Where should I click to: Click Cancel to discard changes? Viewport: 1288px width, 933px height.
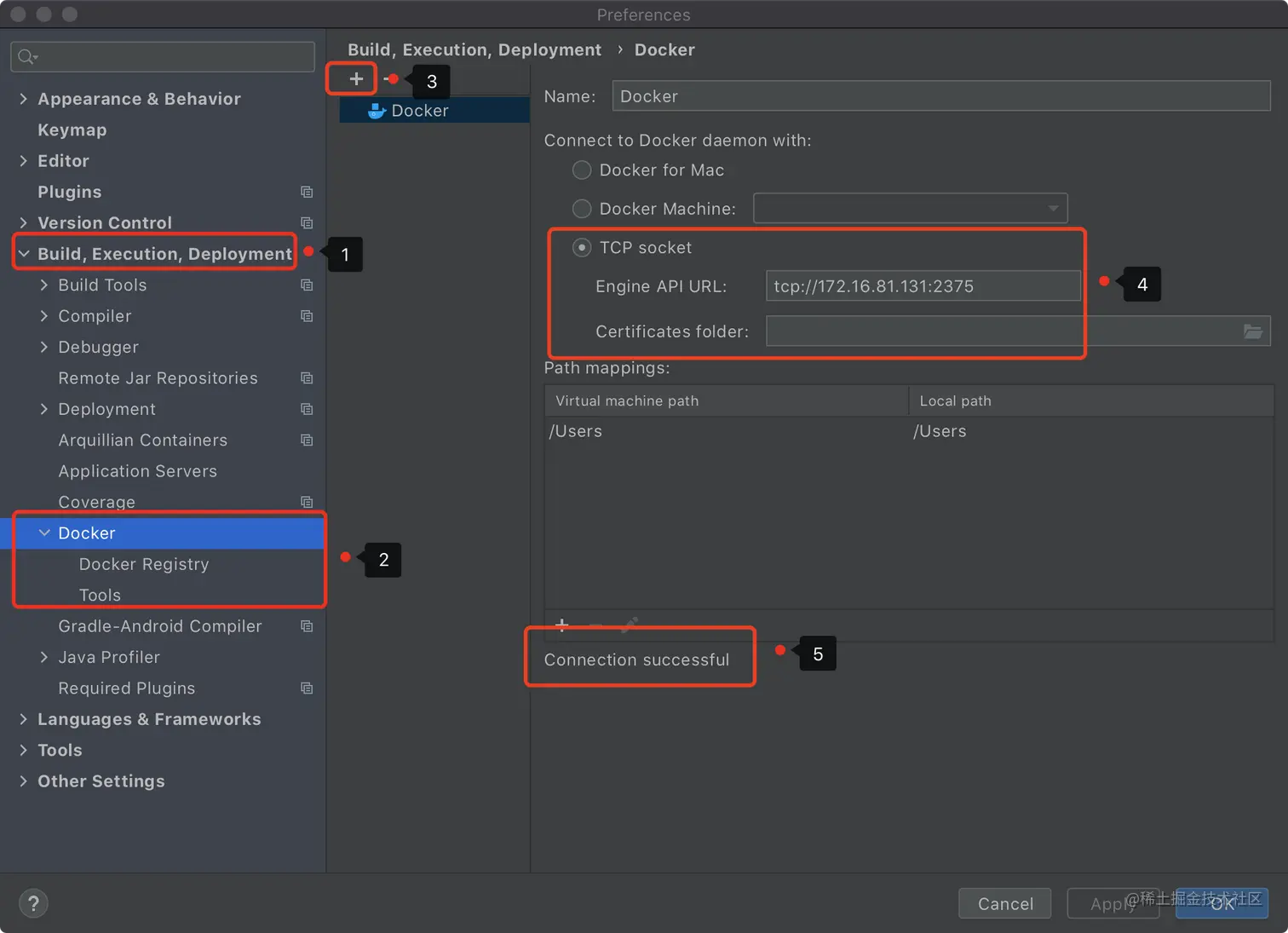(1005, 903)
